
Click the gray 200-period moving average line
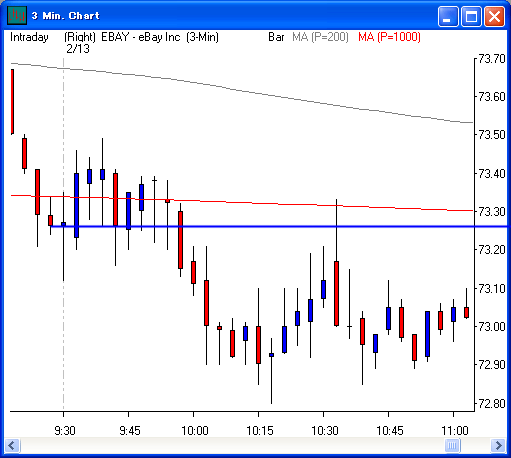[242, 91]
